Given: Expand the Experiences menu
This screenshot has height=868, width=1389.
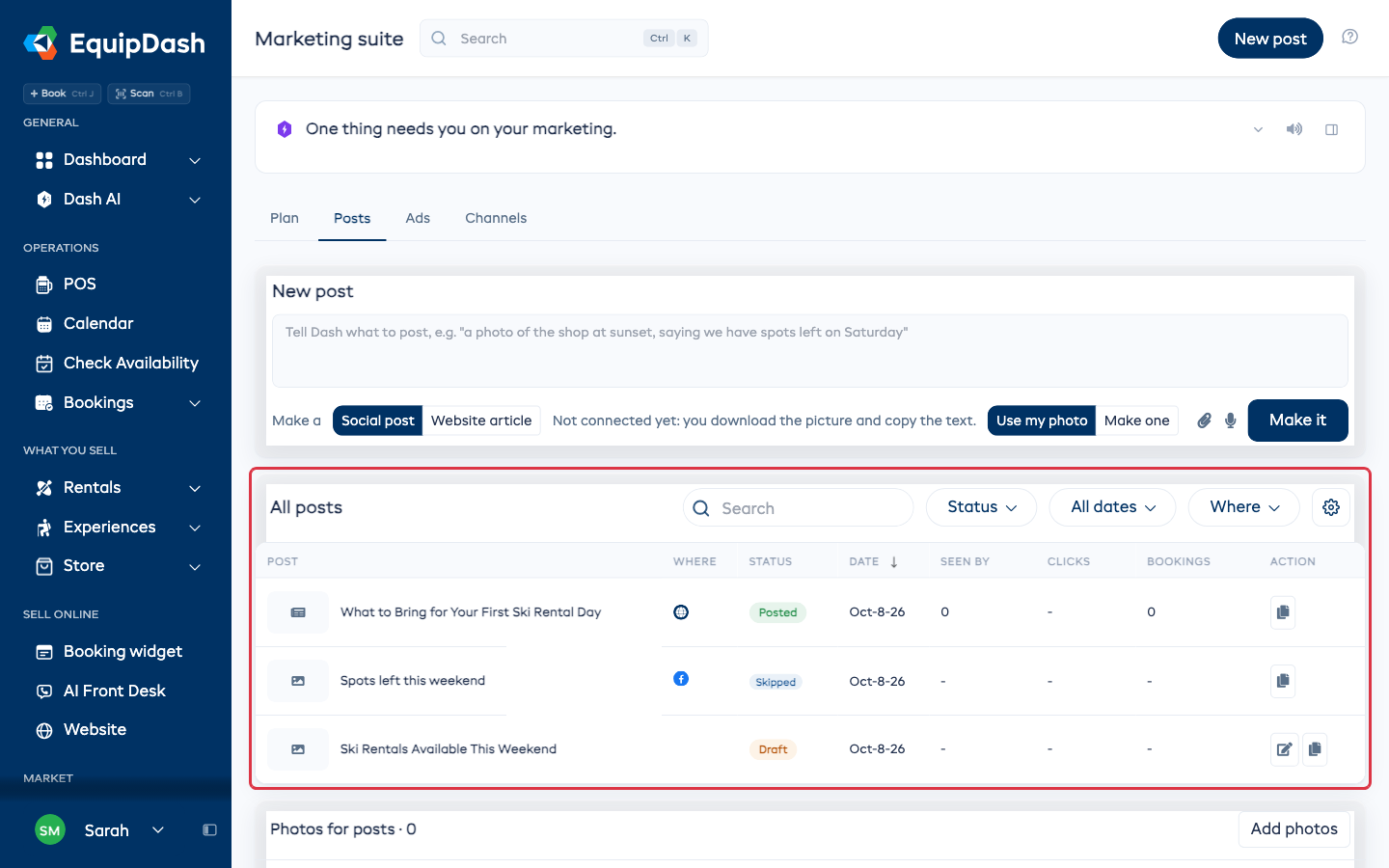Looking at the screenshot, I should tap(195, 528).
